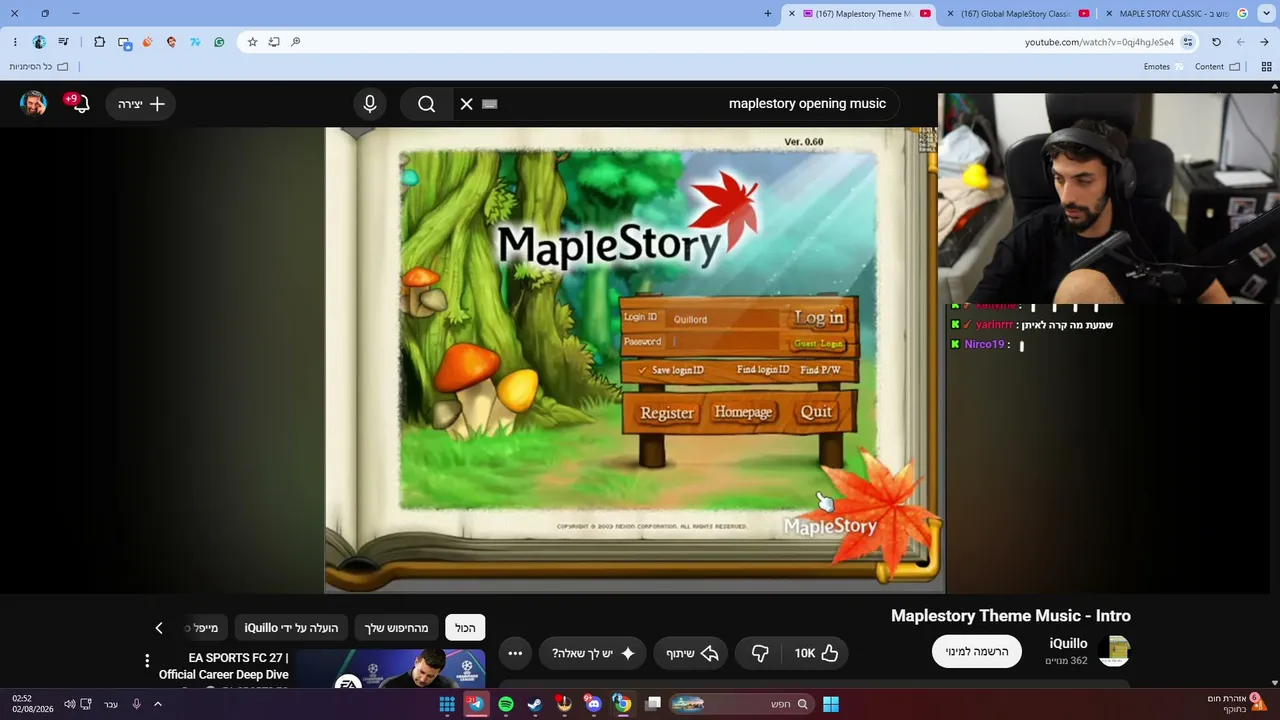Open Spotify from the taskbar
1280x720 pixels.
click(x=506, y=704)
